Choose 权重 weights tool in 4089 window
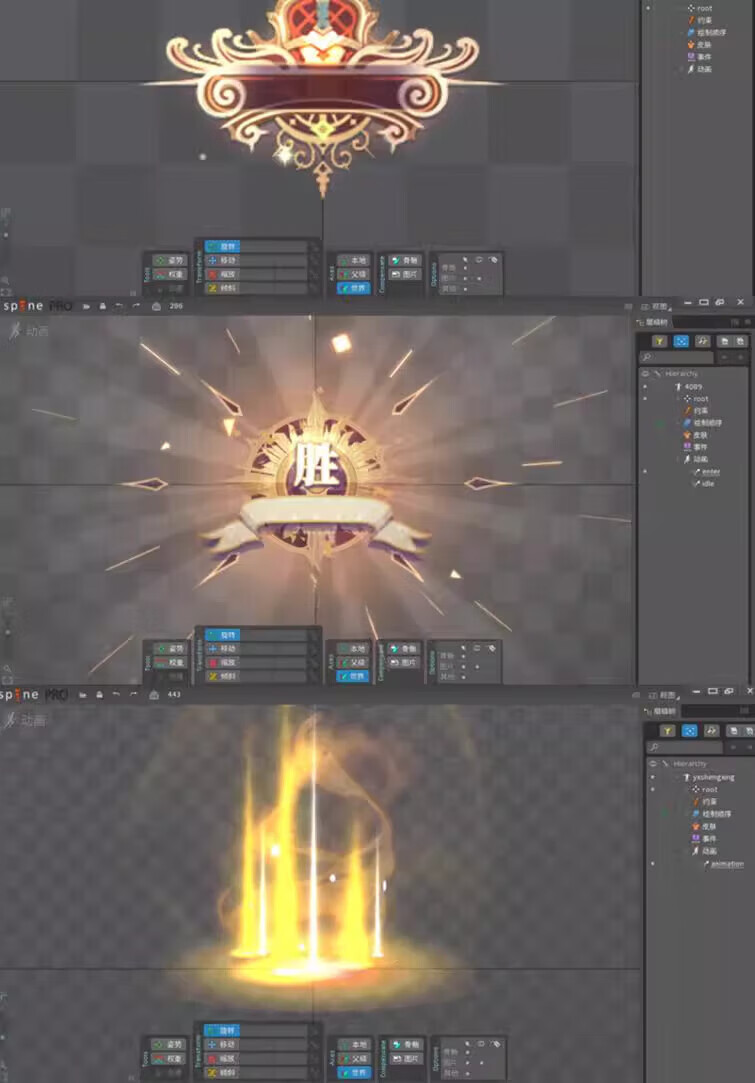Viewport: 755px width, 1083px height. click(x=170, y=662)
